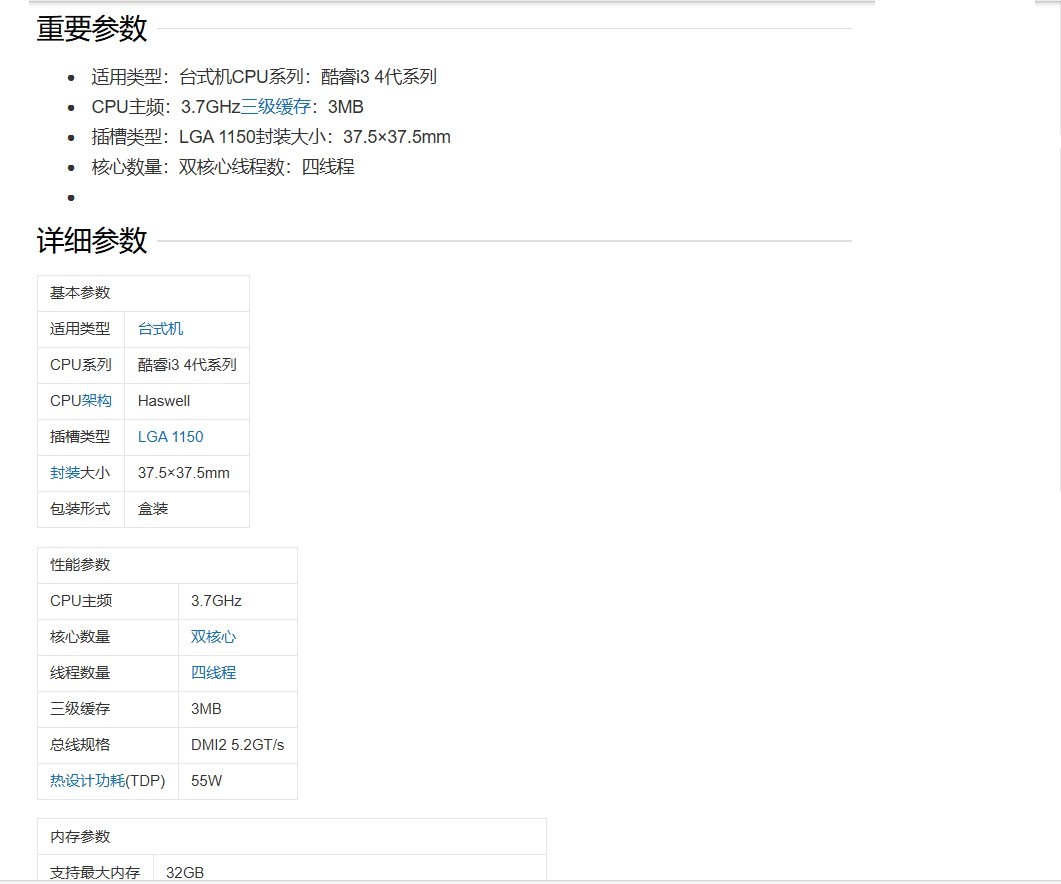Click the 包装形式 label cell
Screen dimensions: 1061x884
coord(81,508)
